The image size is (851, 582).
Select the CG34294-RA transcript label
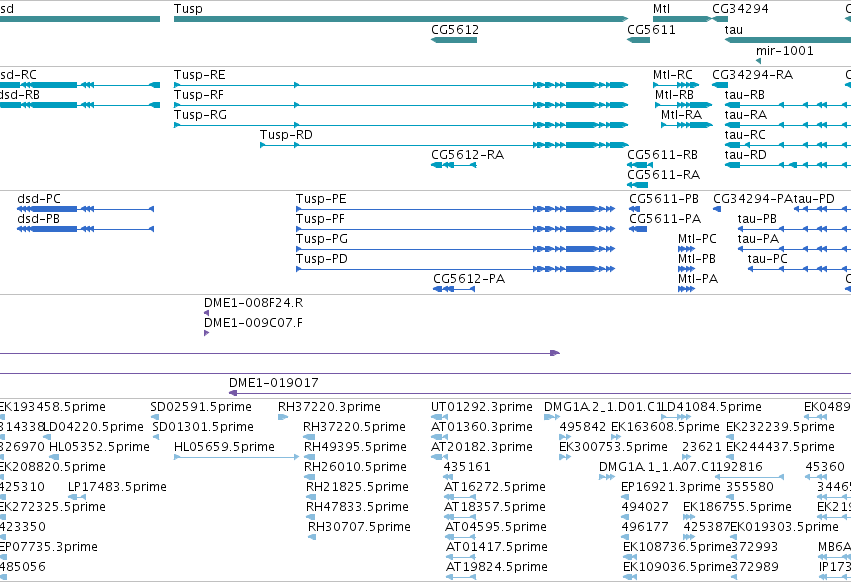(752, 74)
